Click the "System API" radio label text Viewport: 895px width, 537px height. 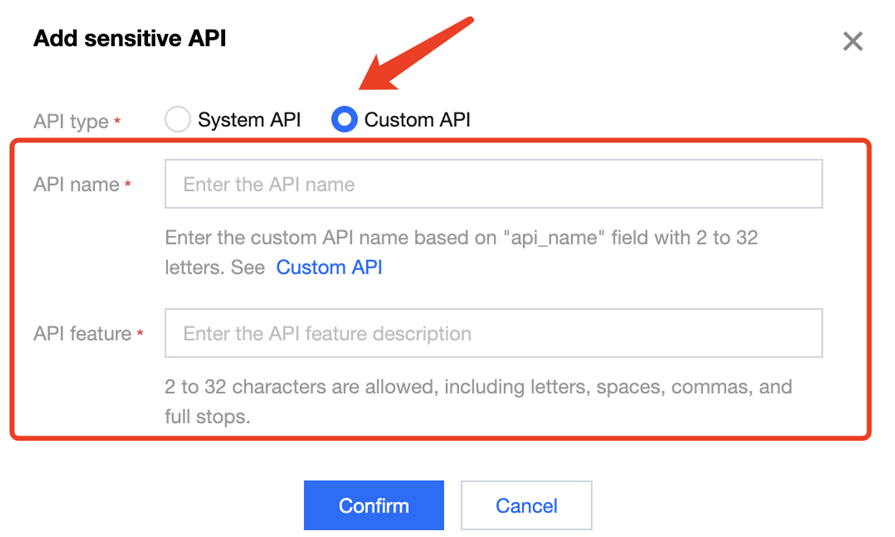coord(249,120)
